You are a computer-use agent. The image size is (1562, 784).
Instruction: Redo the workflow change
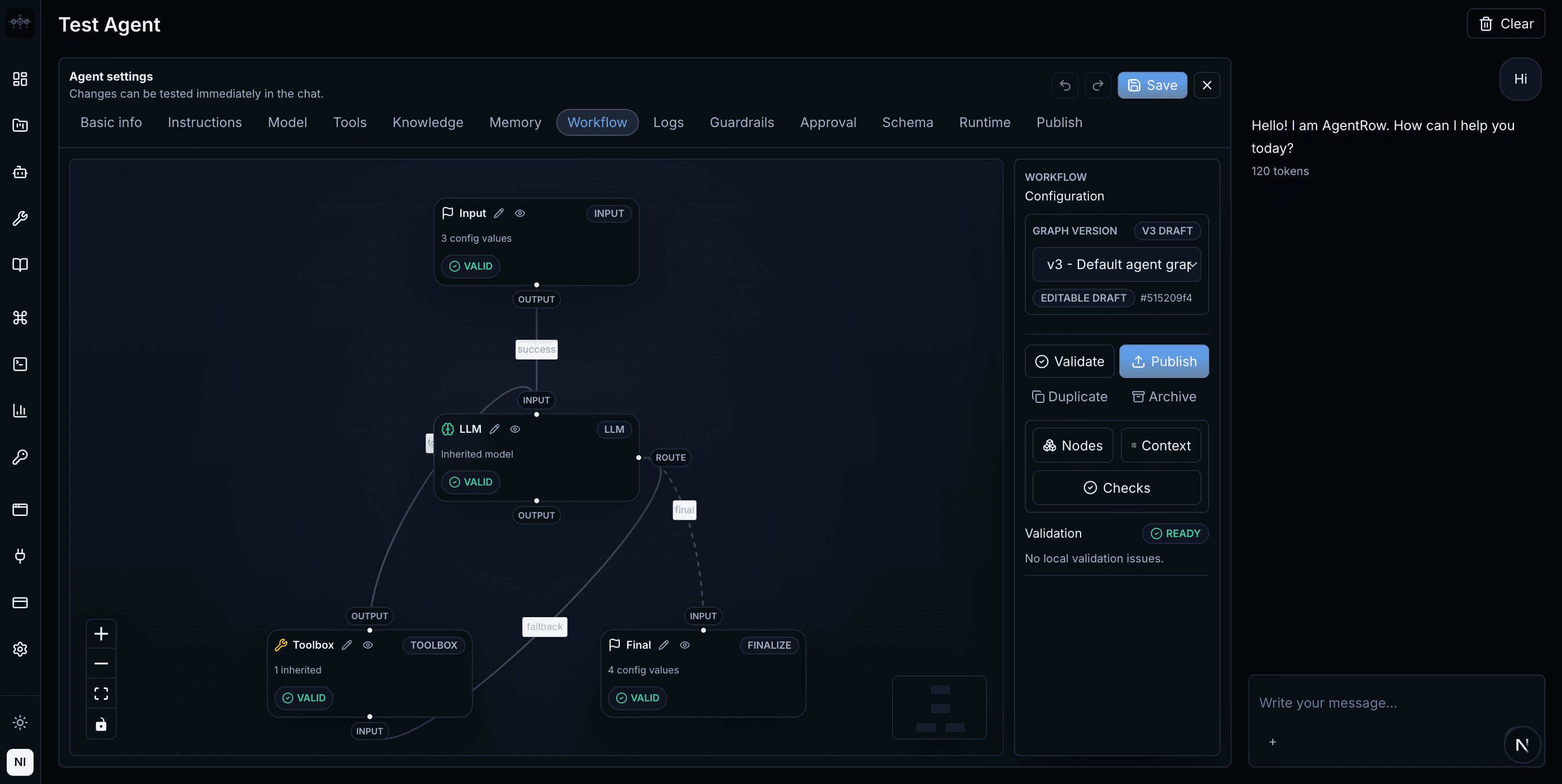(1098, 86)
